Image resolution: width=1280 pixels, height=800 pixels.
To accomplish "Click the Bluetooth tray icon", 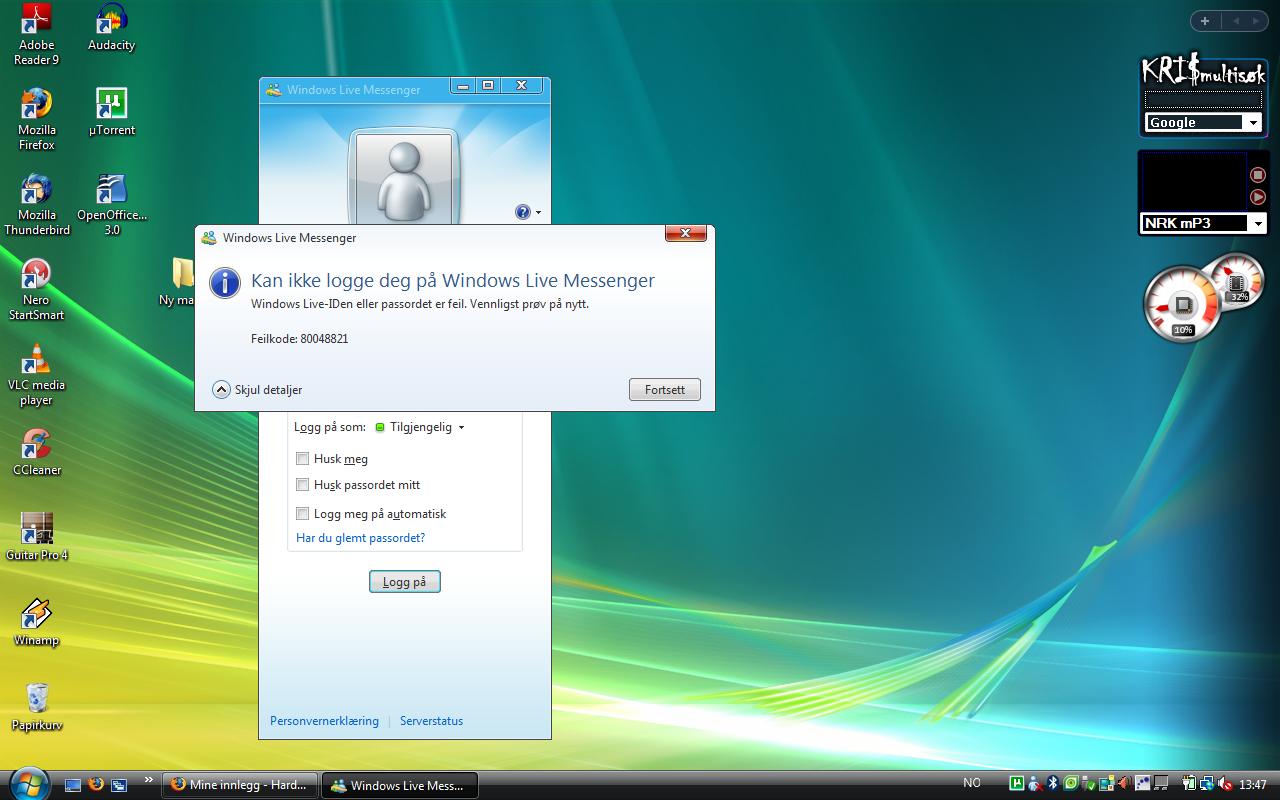I will (x=1053, y=783).
